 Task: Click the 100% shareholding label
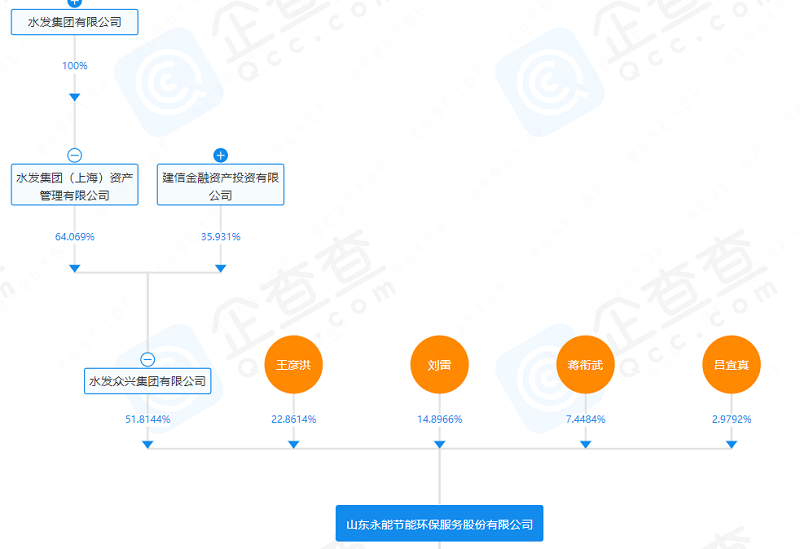(x=74, y=66)
